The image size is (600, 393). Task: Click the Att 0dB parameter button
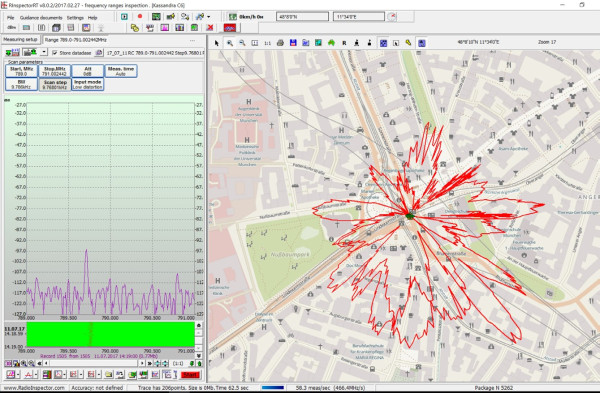tap(88, 71)
